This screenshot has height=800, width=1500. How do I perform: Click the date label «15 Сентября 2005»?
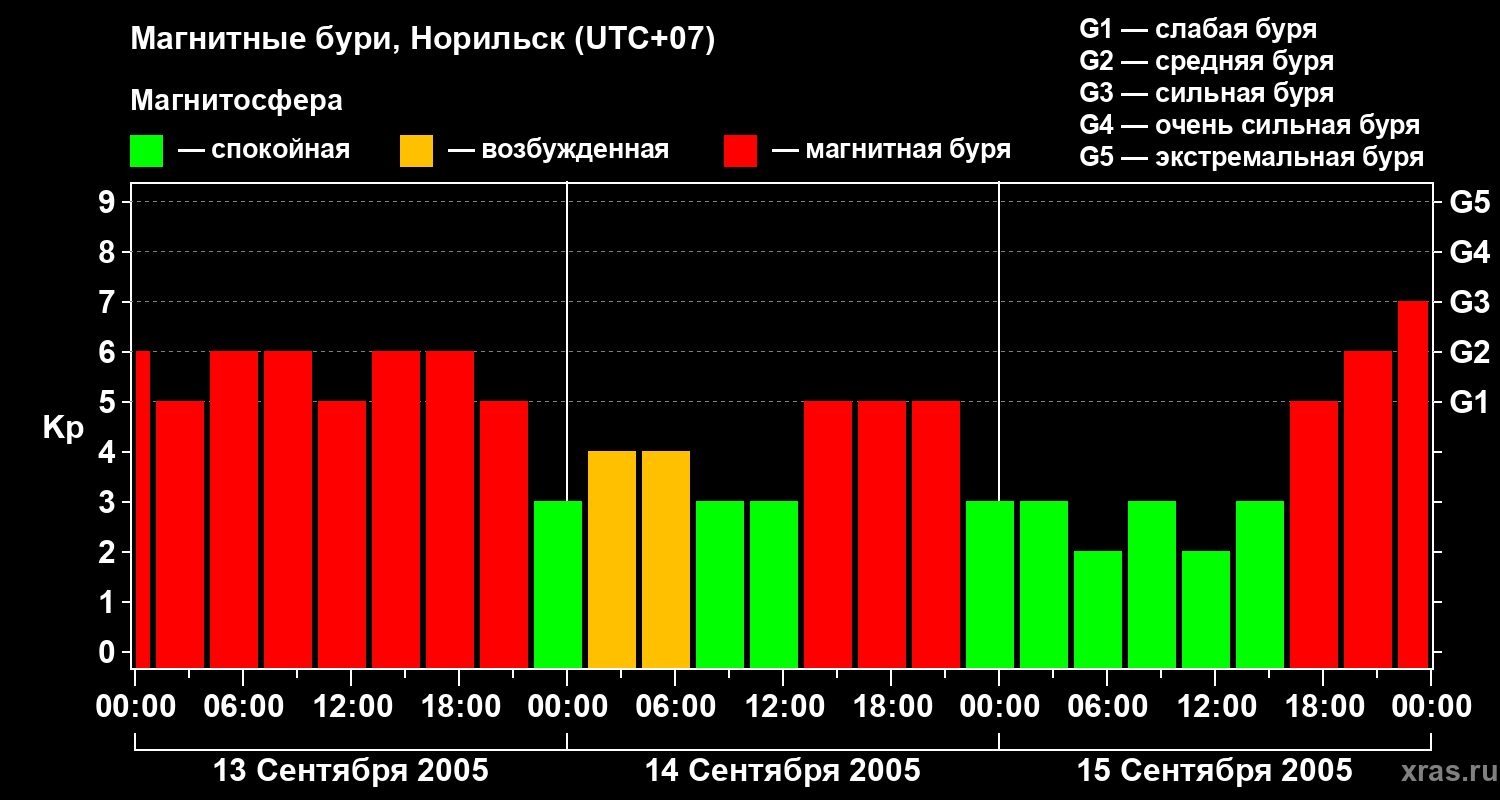coord(1215,771)
